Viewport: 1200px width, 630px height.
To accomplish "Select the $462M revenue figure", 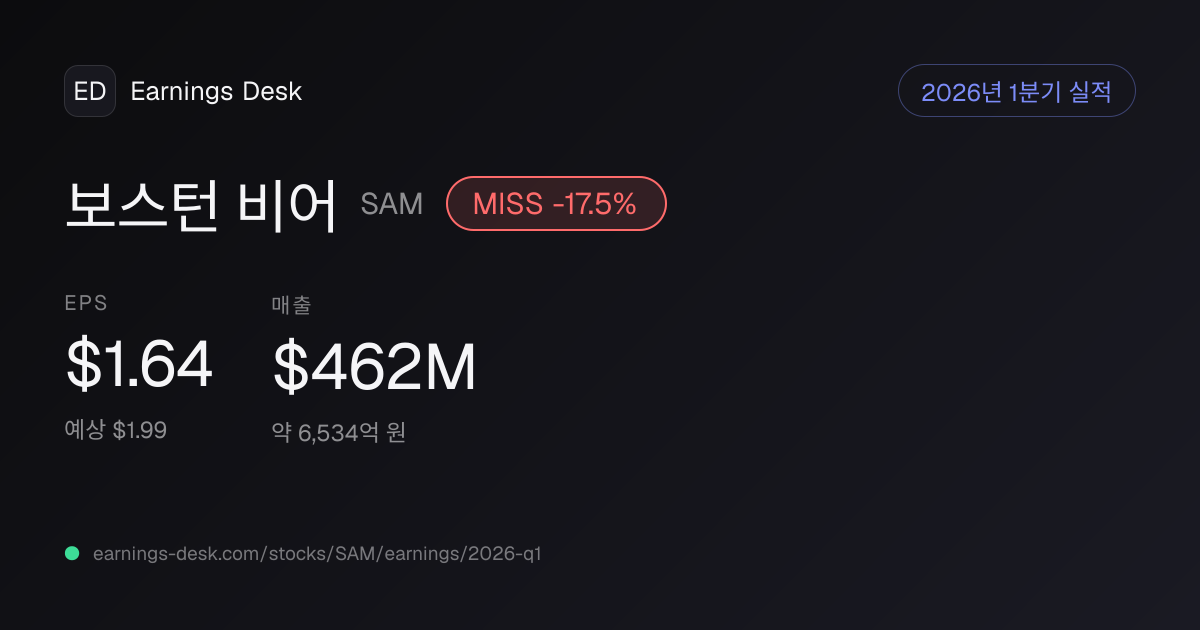I will click(374, 367).
